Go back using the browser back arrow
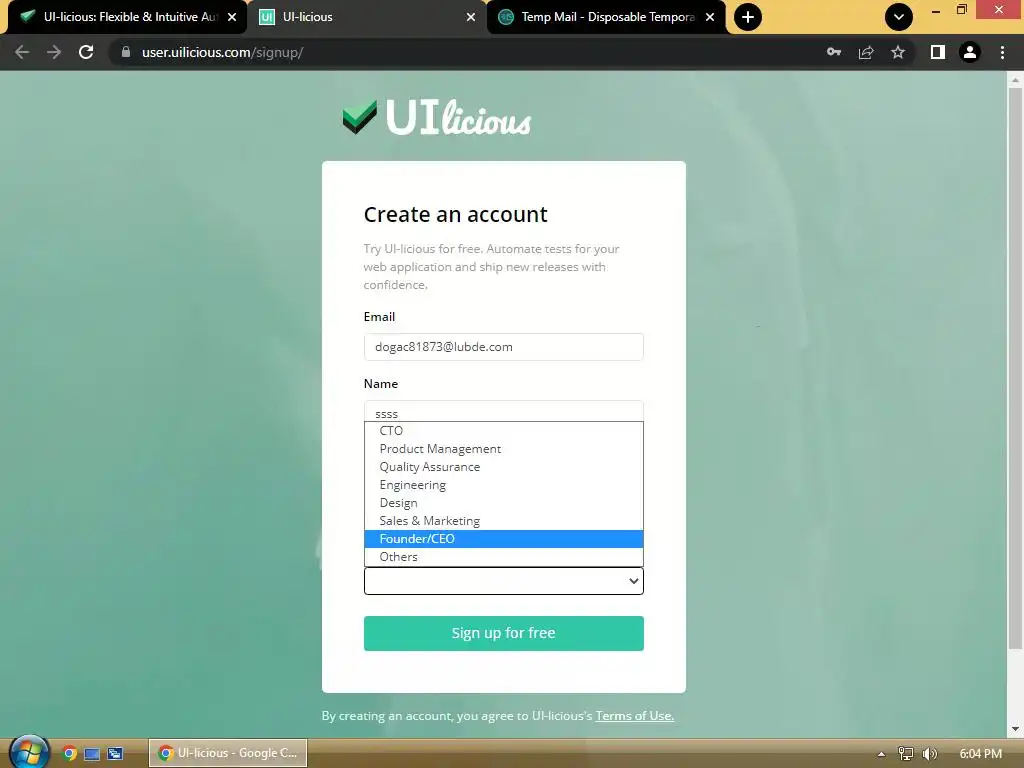 point(22,52)
